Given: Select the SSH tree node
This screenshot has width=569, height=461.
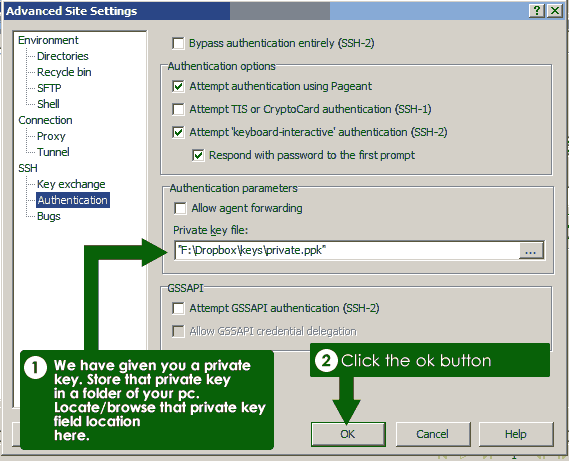Looking at the screenshot, I should tap(28, 168).
